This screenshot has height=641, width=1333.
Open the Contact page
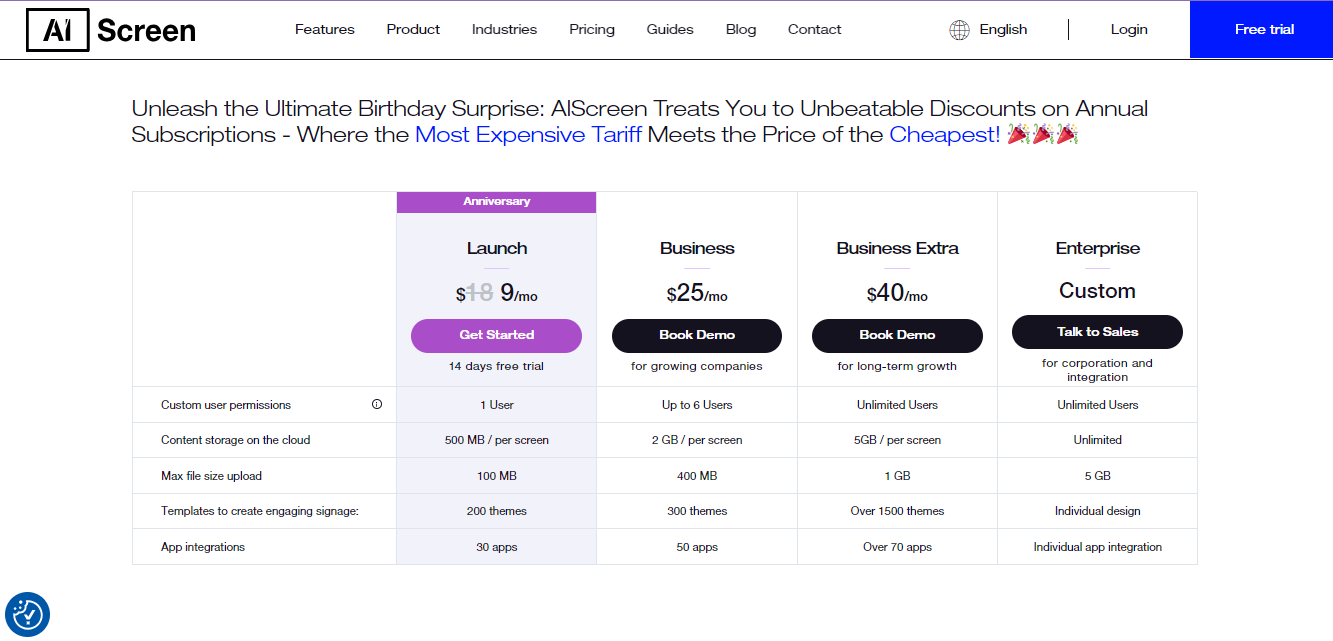[814, 30]
